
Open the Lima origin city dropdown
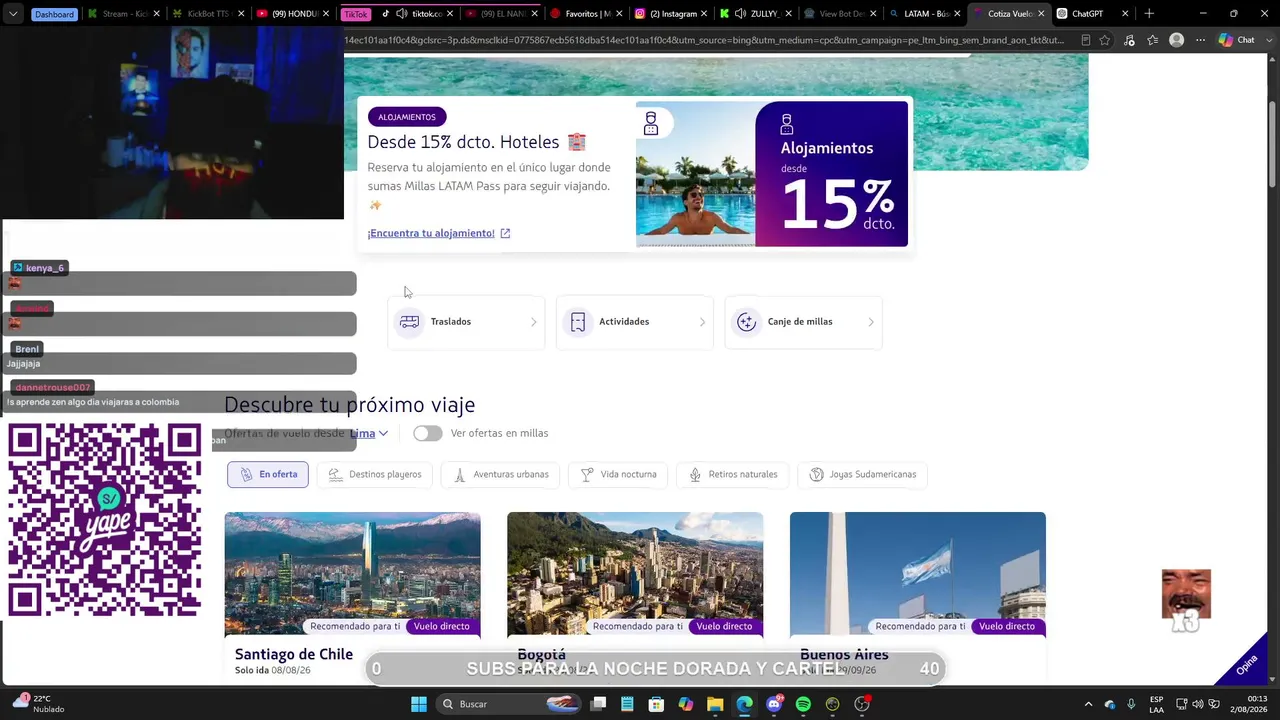point(369,433)
